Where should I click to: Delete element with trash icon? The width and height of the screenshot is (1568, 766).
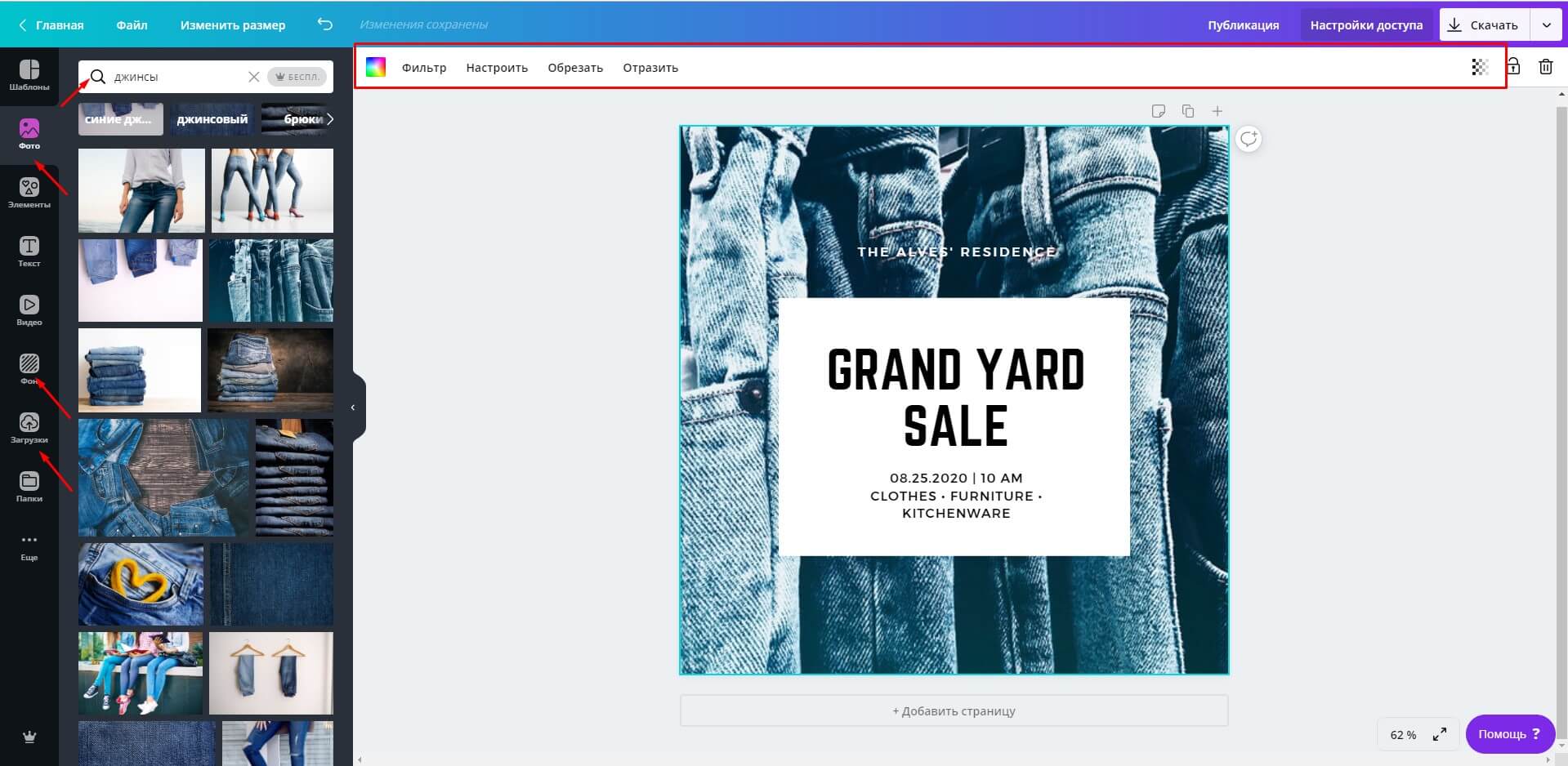point(1545,67)
